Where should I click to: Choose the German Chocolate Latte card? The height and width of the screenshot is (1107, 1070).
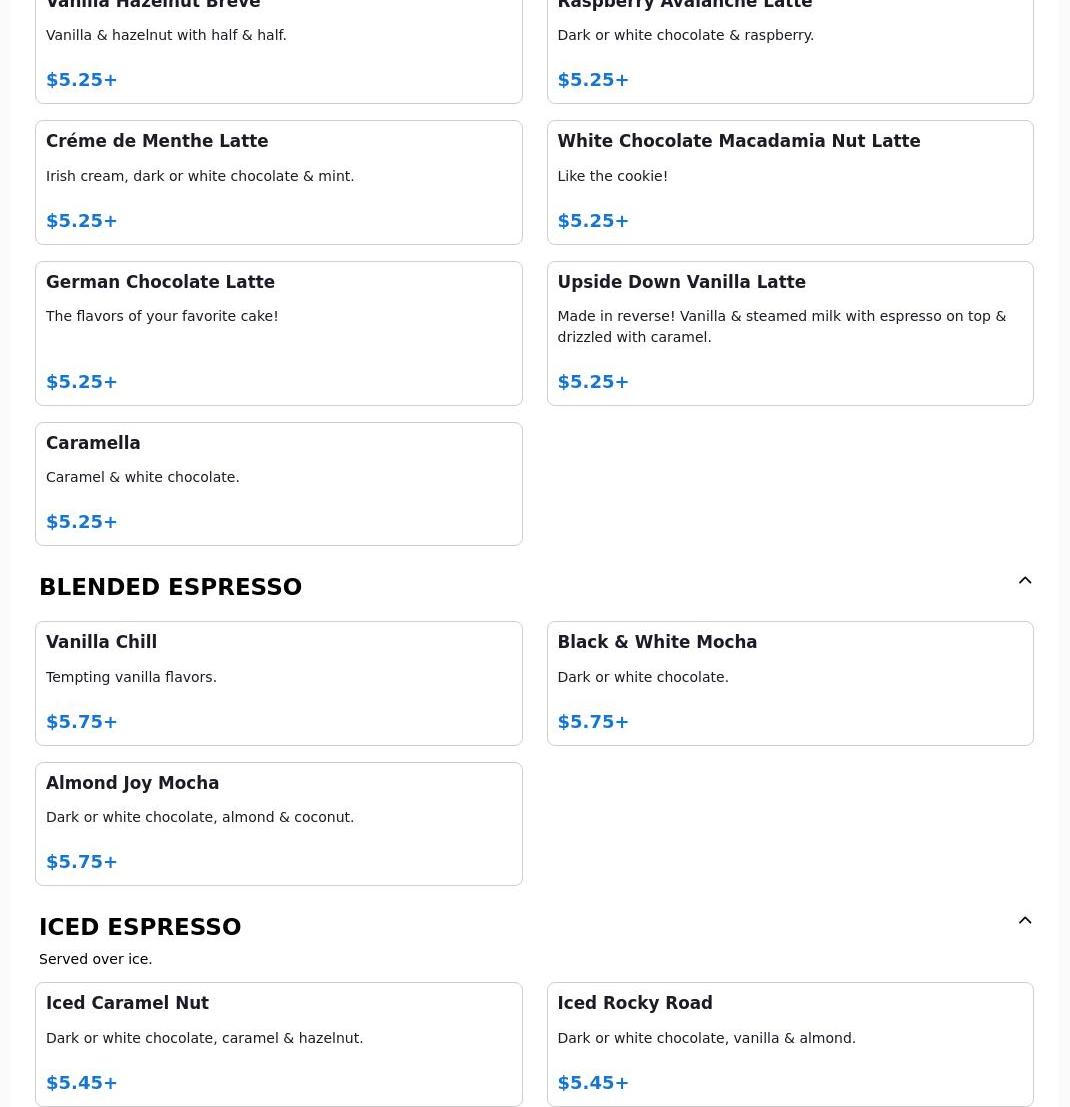click(278, 333)
